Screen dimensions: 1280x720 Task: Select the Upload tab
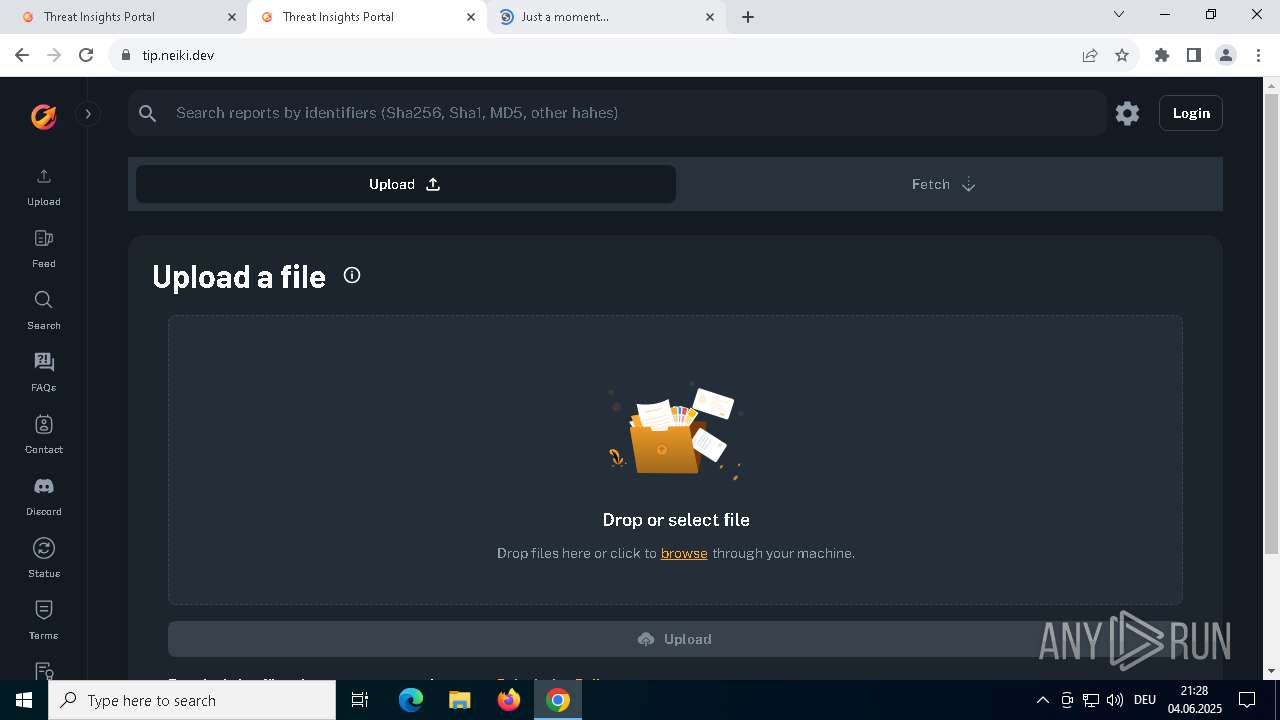[x=406, y=184]
